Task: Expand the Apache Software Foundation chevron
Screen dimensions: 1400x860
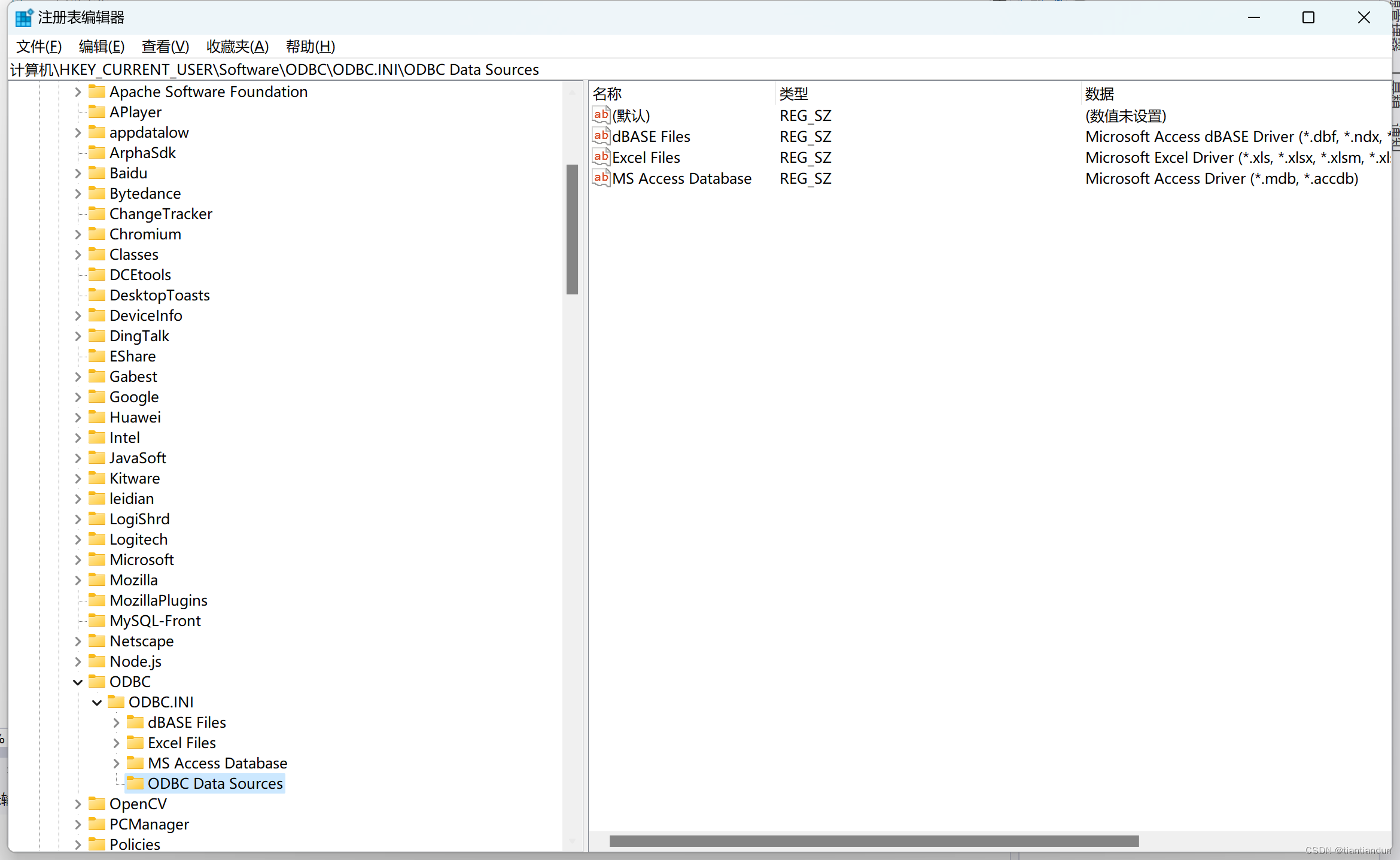Action: 78,92
